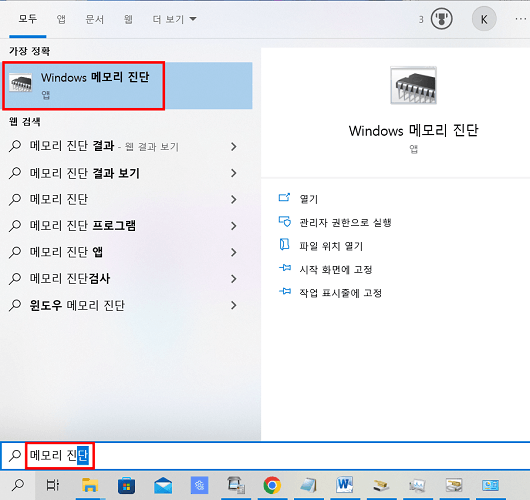Click the preview pane title 'Windows 메모리 진단'
The image size is (530, 500).
(413, 130)
